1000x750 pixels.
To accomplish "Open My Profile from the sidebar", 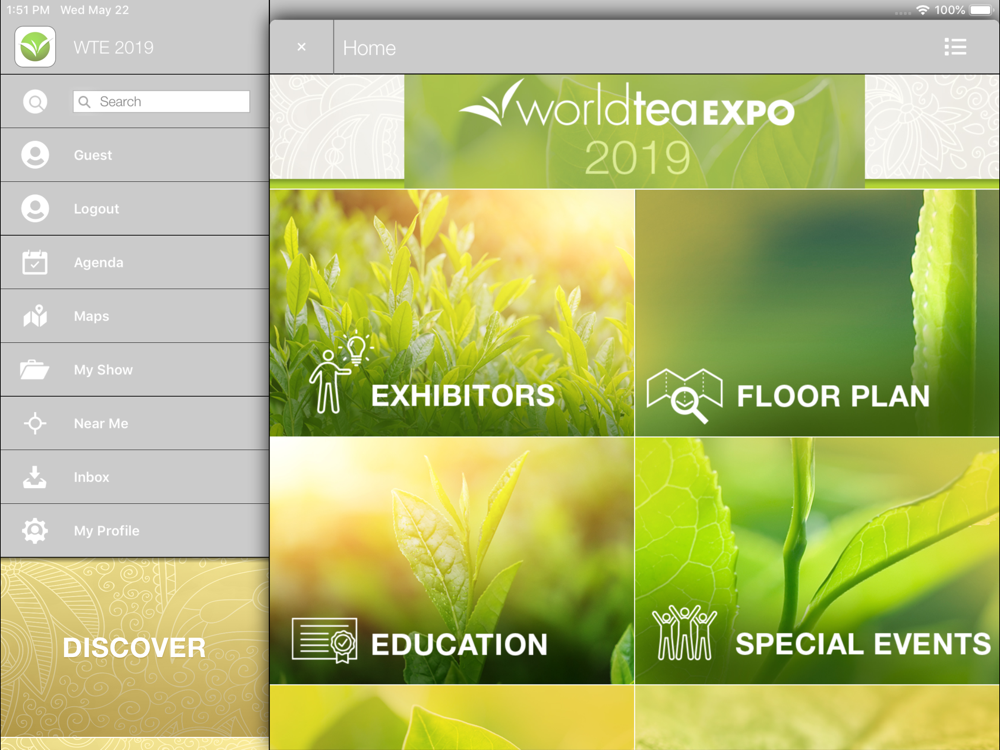I will 135,530.
